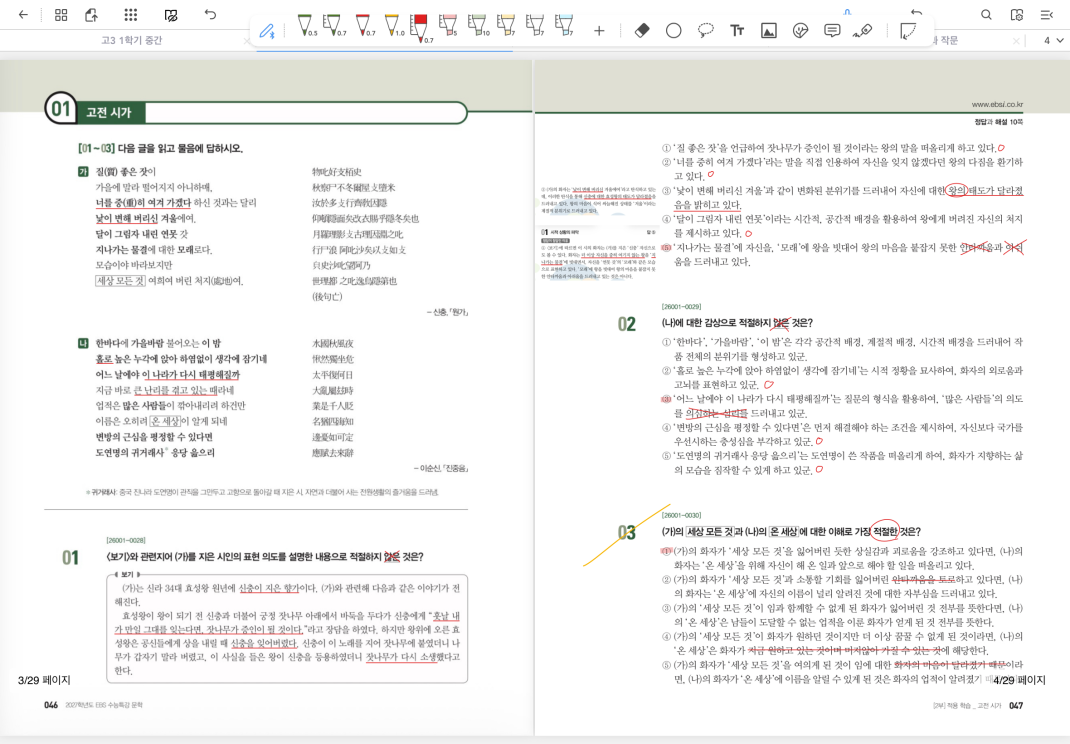Open the page thumbnails grid view
1070x744 pixels.
tap(61, 15)
